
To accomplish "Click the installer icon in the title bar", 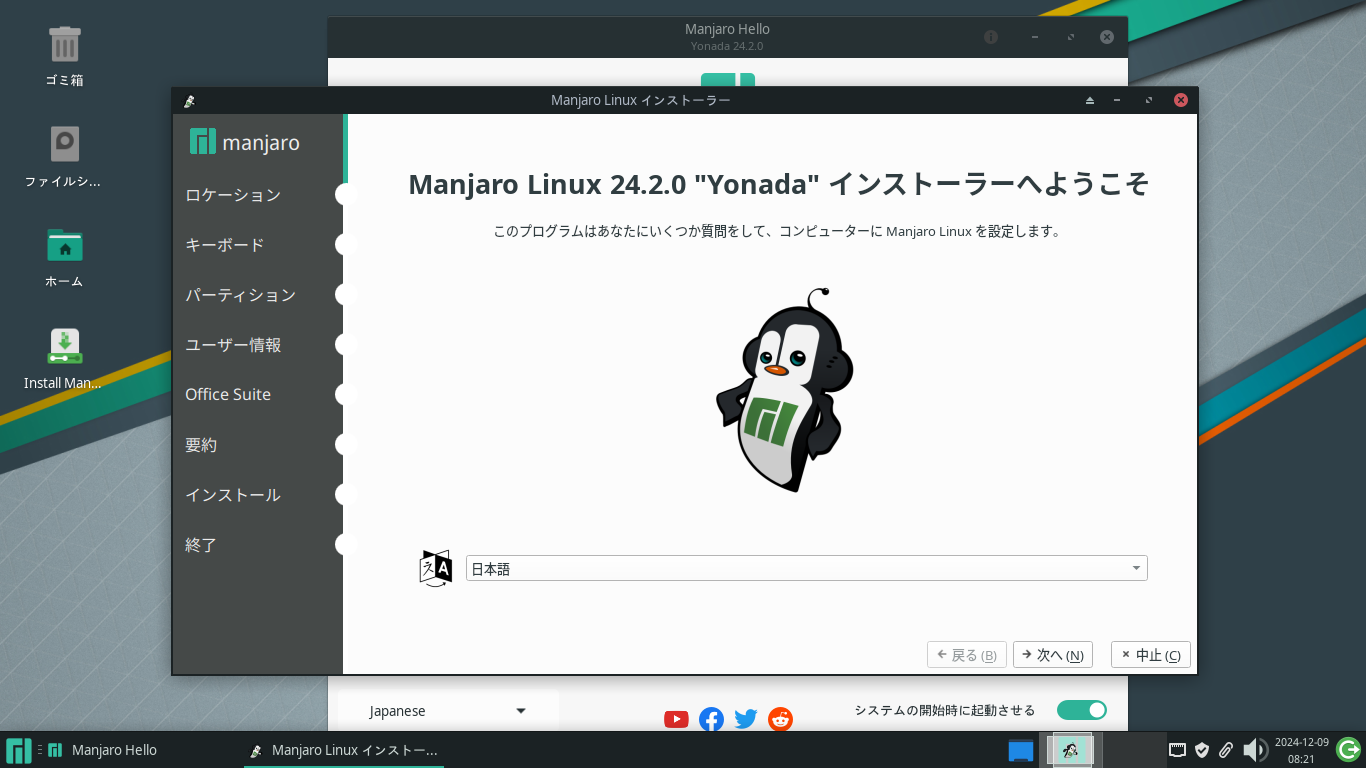I will click(x=189, y=100).
